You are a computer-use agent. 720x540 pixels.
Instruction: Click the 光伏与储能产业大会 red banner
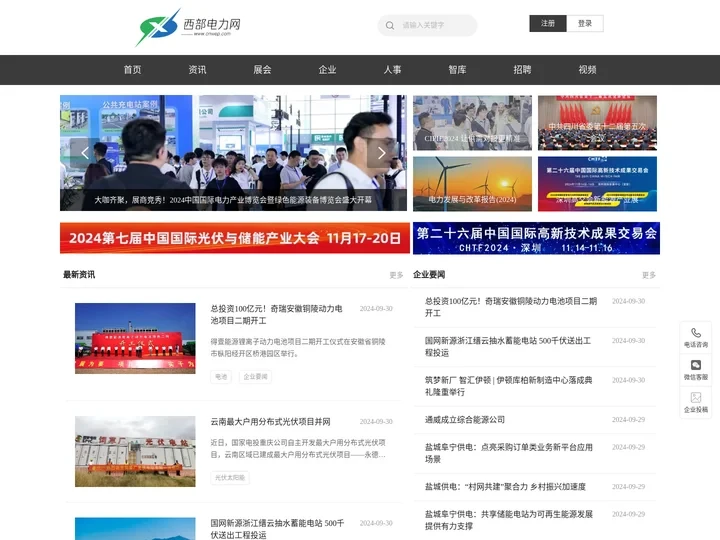point(235,238)
